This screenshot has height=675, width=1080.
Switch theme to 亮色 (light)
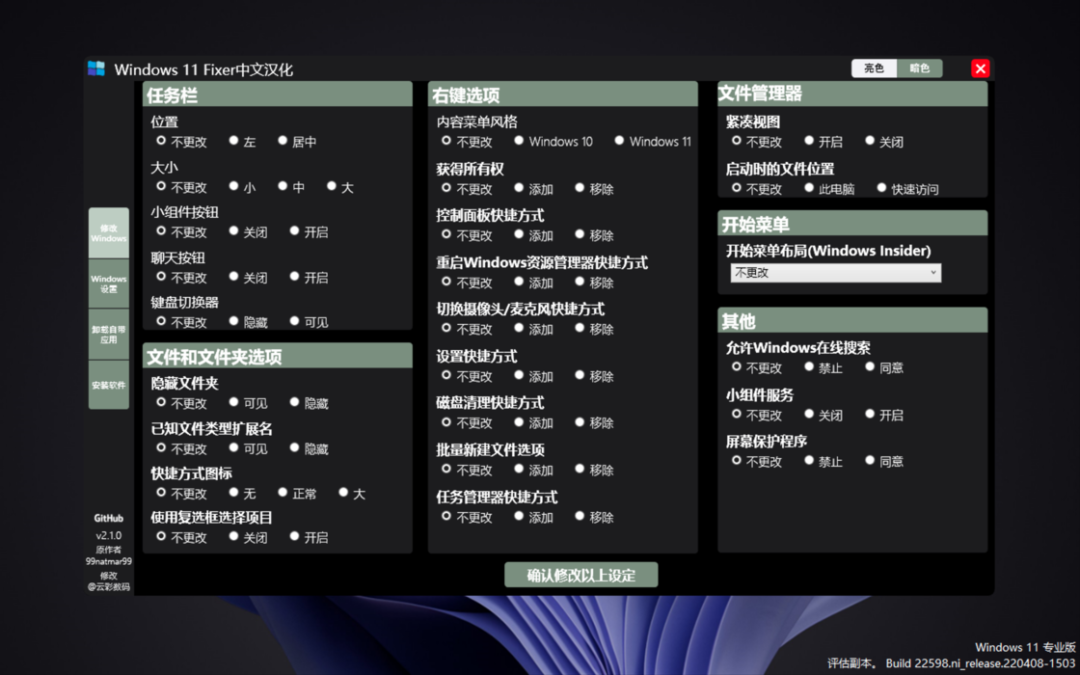(x=874, y=68)
